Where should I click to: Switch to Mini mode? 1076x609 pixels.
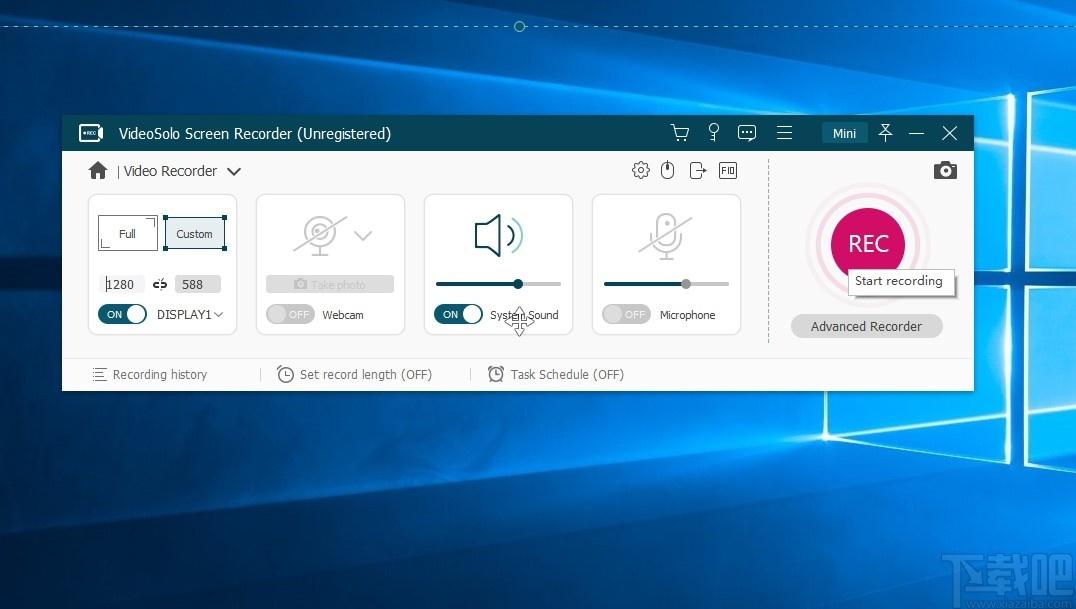(x=844, y=133)
